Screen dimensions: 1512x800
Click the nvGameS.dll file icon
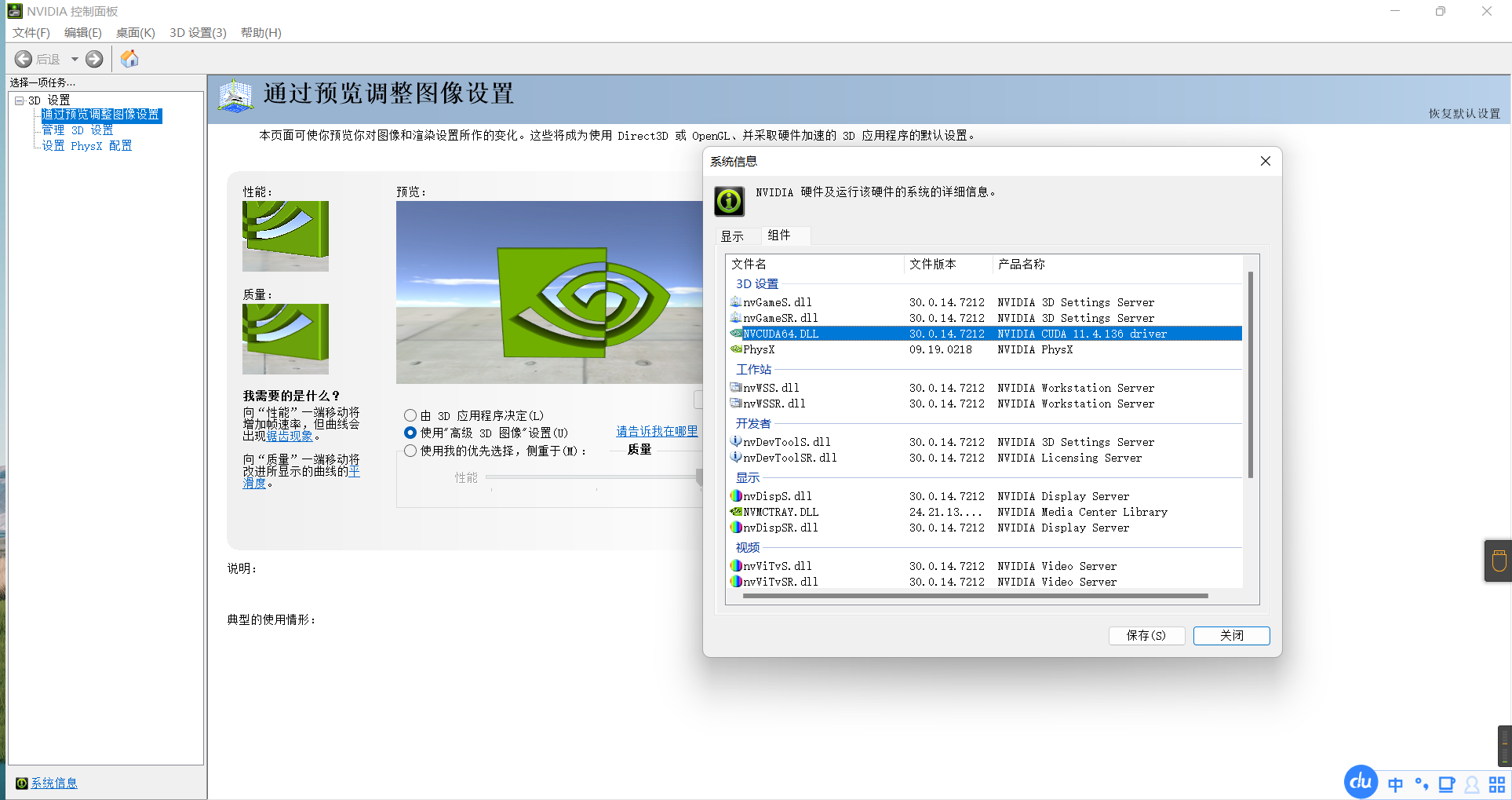pyautogui.click(x=736, y=301)
